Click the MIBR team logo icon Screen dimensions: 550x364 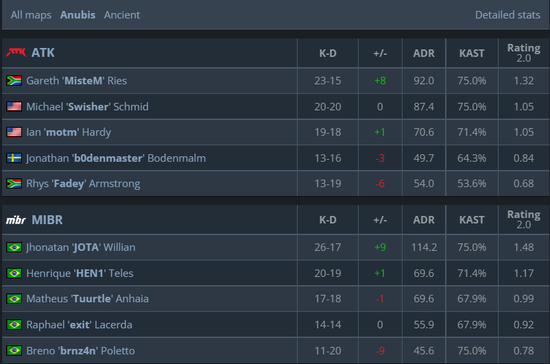click(16, 220)
